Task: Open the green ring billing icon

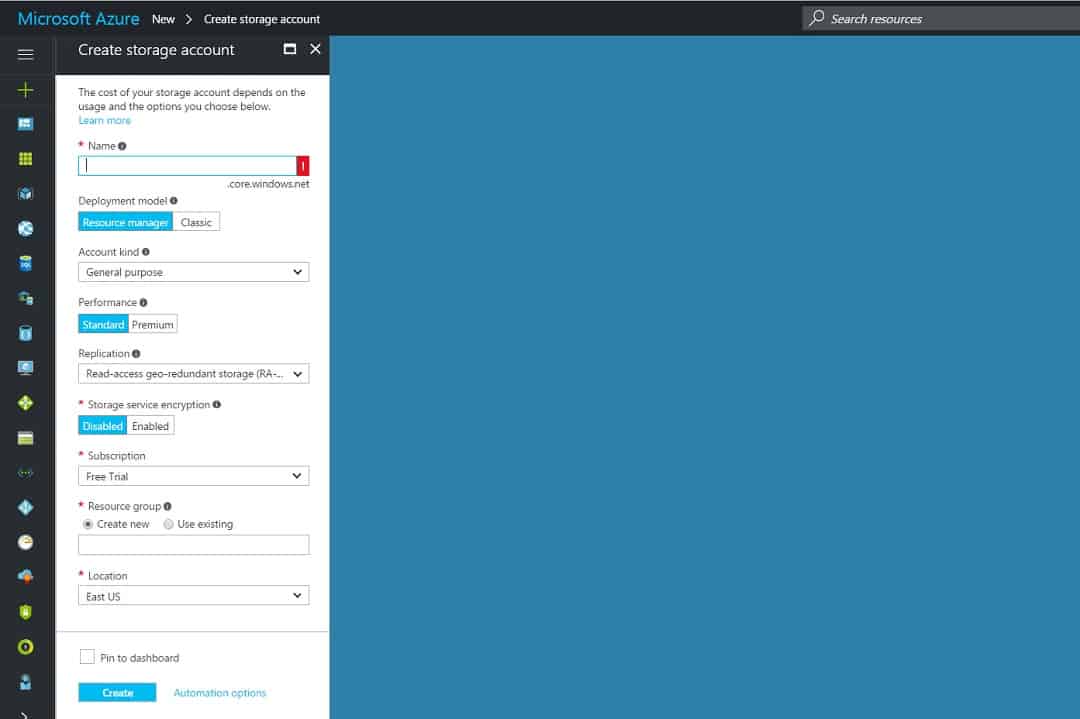Action: 25,647
